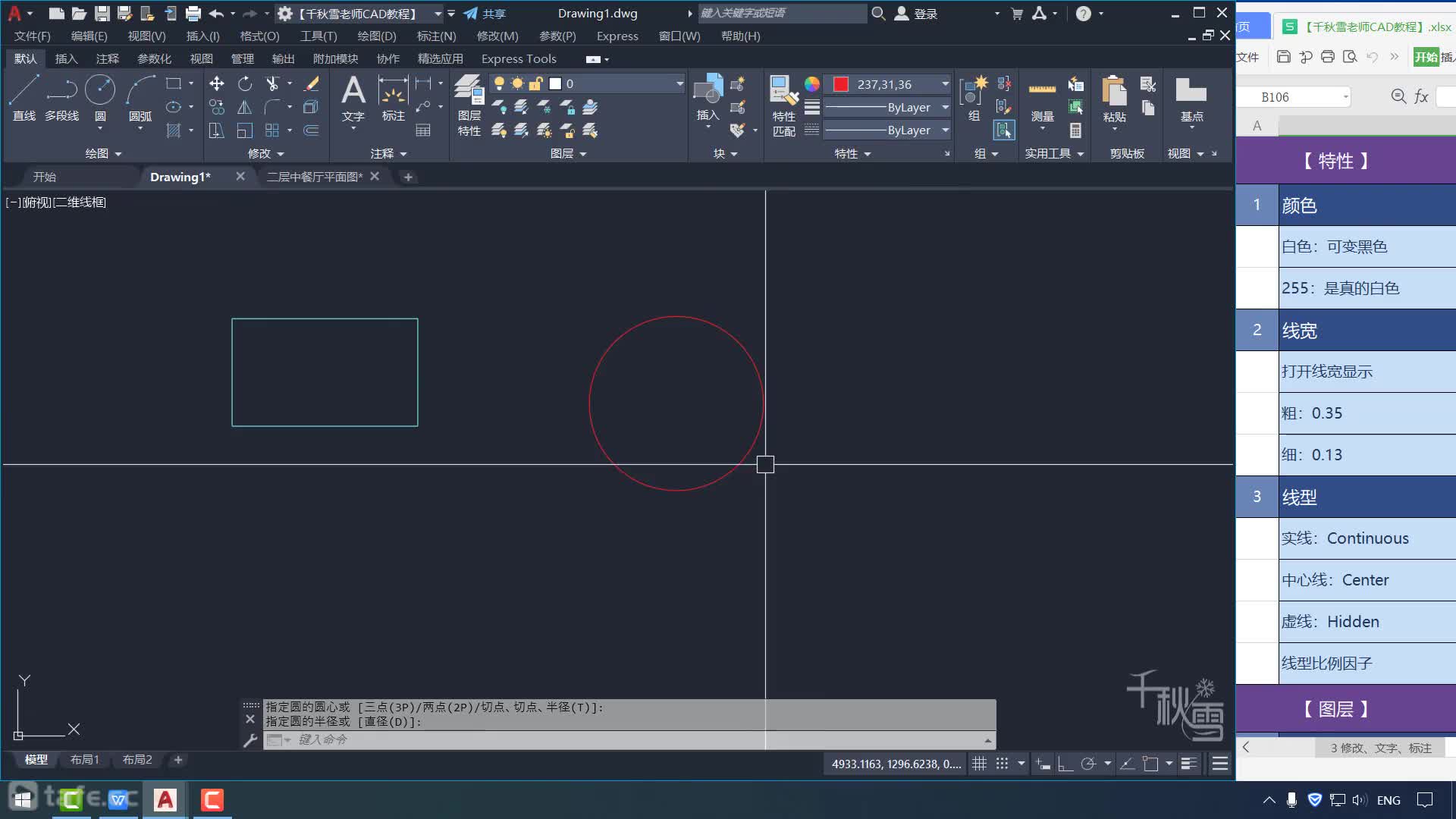Click the color wheel object color icon
Viewport: 1456px width, 819px height.
(811, 84)
